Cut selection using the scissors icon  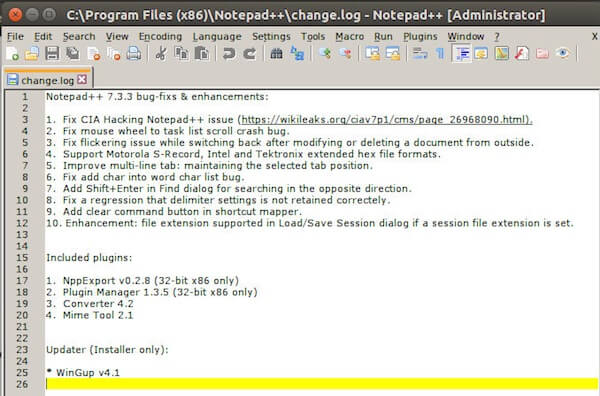click(x=161, y=54)
